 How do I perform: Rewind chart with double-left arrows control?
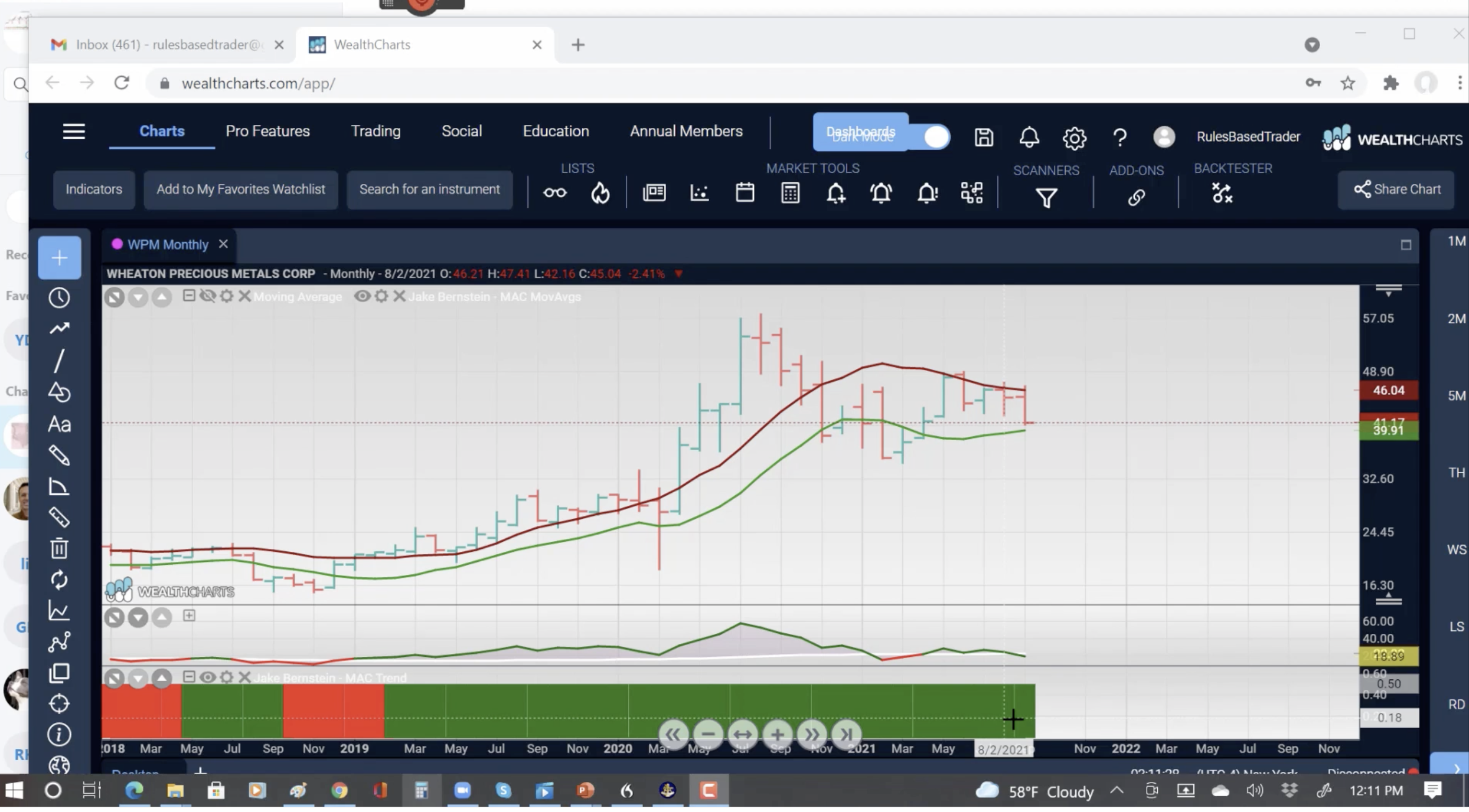673,735
